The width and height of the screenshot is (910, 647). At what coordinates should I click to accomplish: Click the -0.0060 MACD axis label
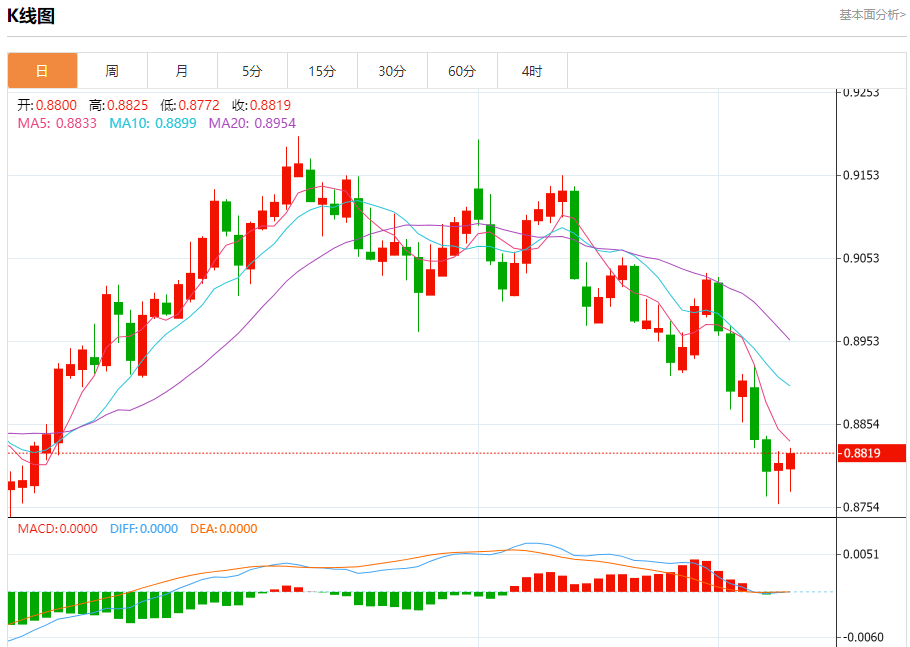click(x=861, y=637)
